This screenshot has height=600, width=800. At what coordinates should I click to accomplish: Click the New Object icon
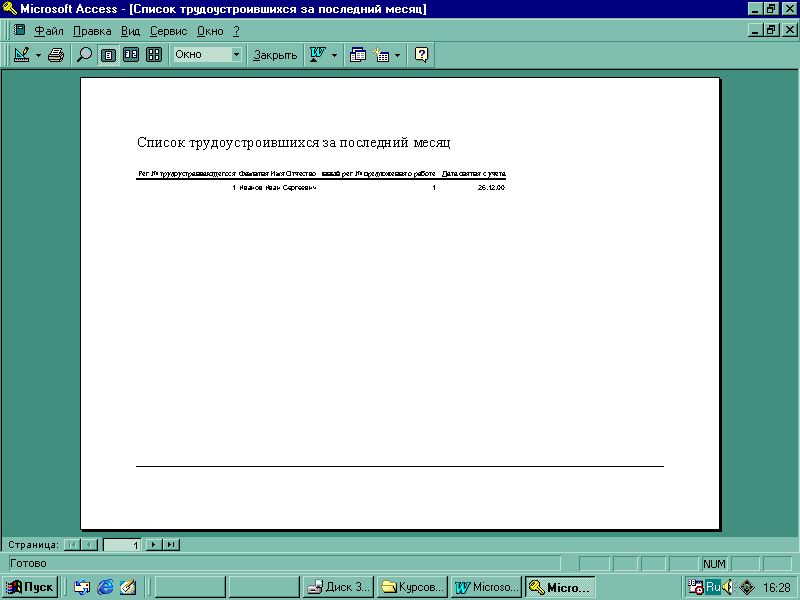pos(382,55)
